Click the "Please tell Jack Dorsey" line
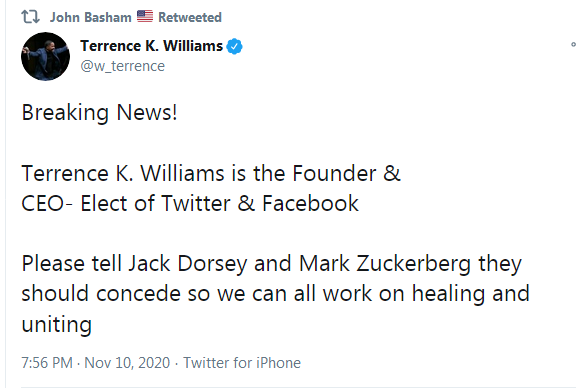 pos(272,264)
